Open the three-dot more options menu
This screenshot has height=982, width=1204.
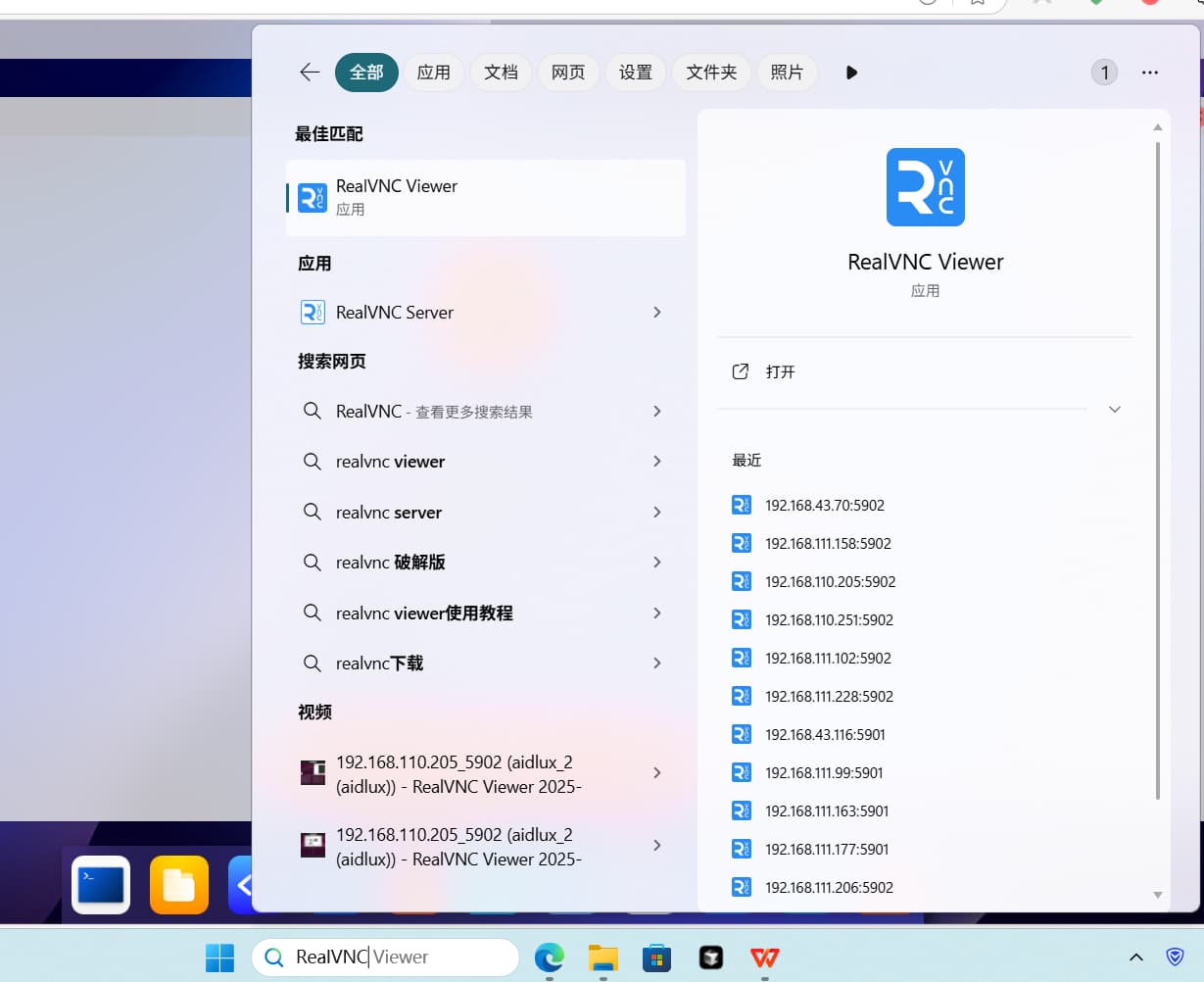1150,73
